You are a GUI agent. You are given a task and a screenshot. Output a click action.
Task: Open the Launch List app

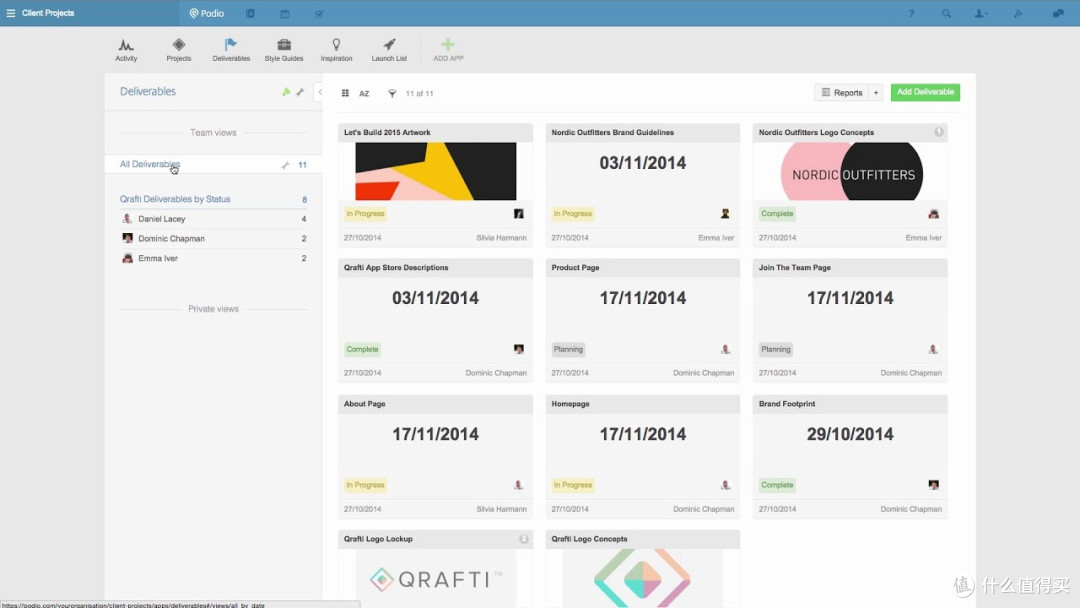[x=389, y=50]
